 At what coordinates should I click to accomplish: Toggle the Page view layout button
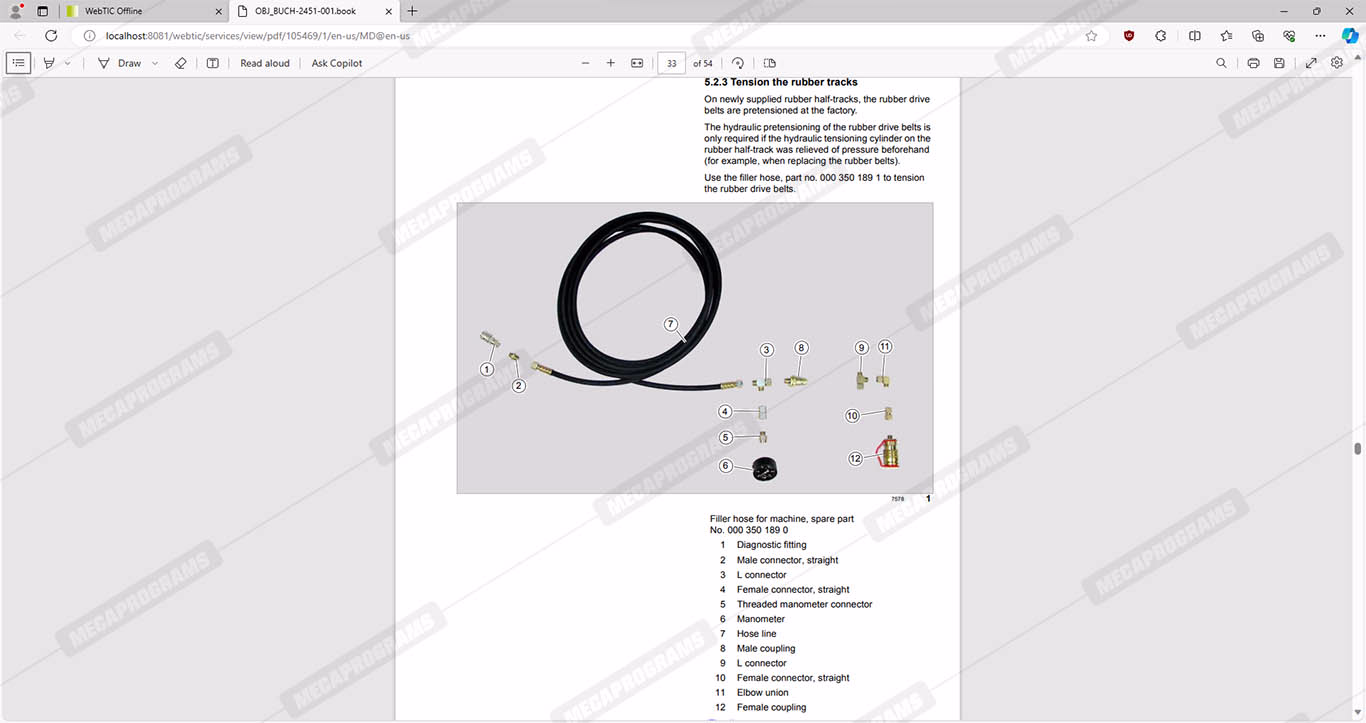coord(770,63)
